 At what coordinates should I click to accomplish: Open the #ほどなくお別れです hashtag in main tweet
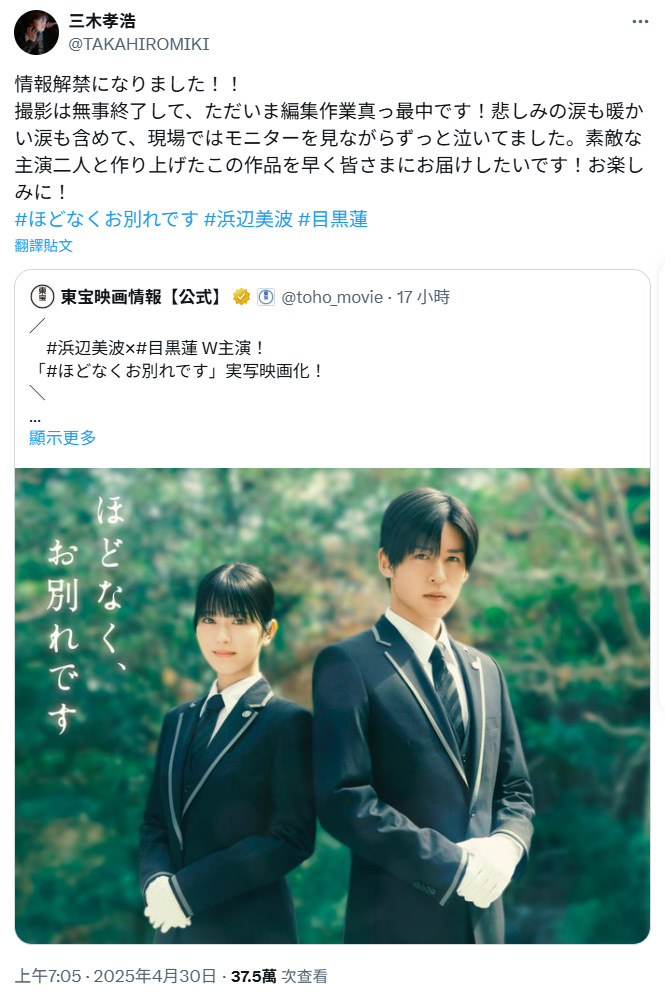[107, 219]
